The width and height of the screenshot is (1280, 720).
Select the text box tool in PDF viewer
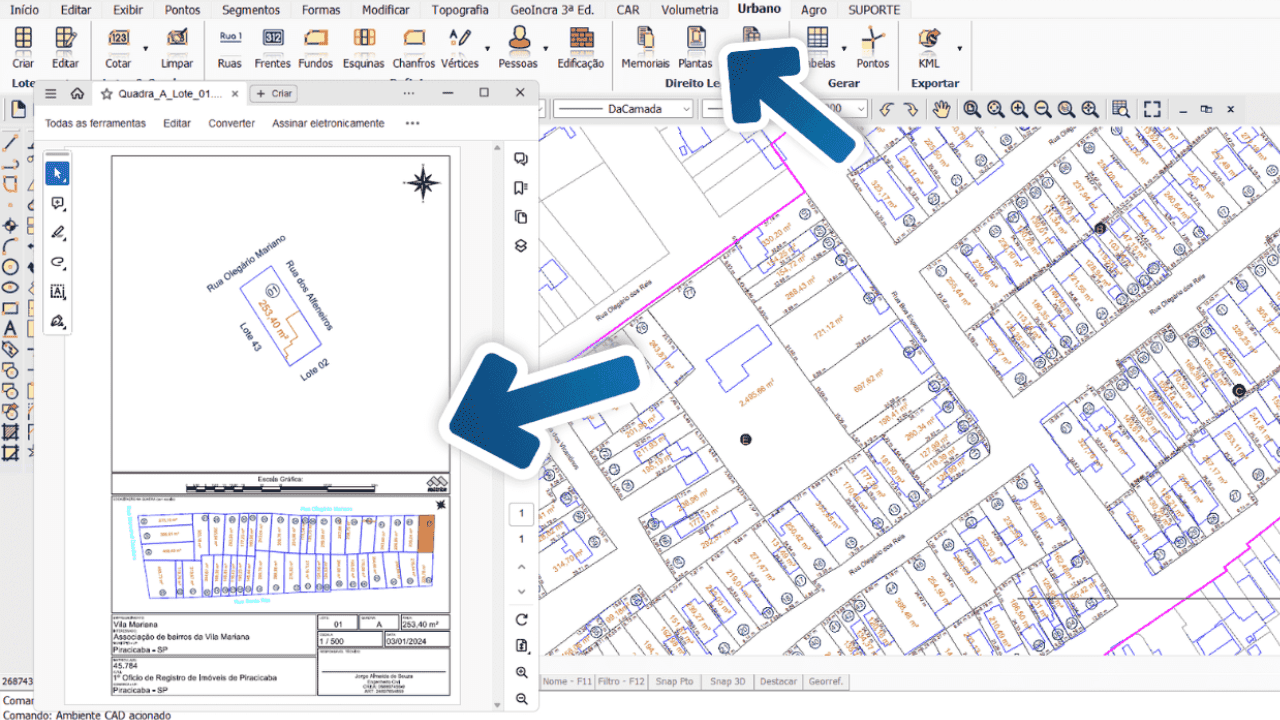tap(58, 292)
